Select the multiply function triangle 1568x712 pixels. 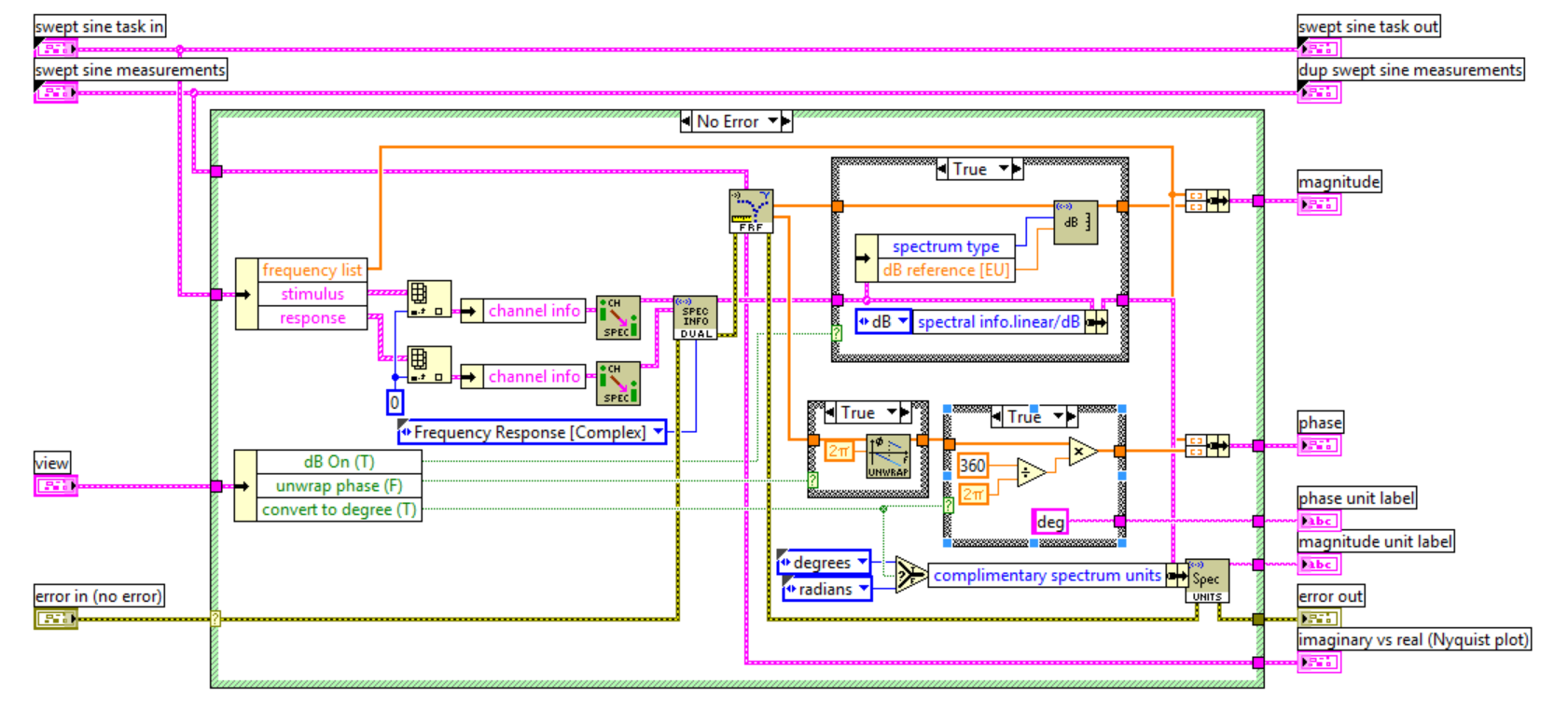[x=1082, y=451]
